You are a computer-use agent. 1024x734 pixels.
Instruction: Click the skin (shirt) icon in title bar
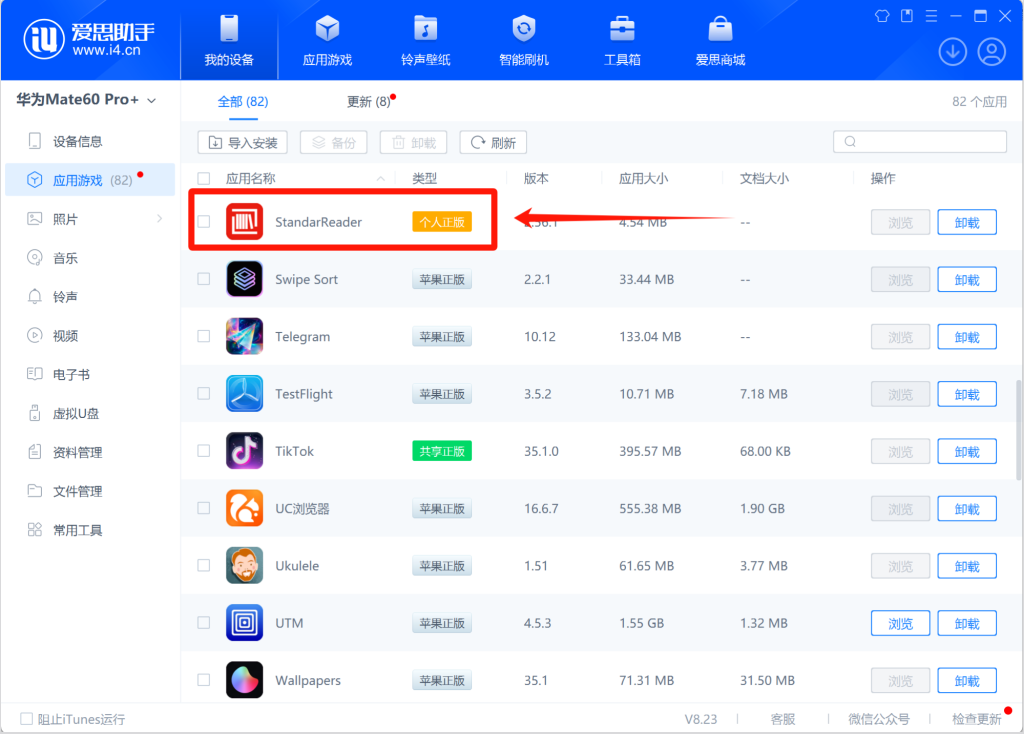pyautogui.click(x=882, y=16)
